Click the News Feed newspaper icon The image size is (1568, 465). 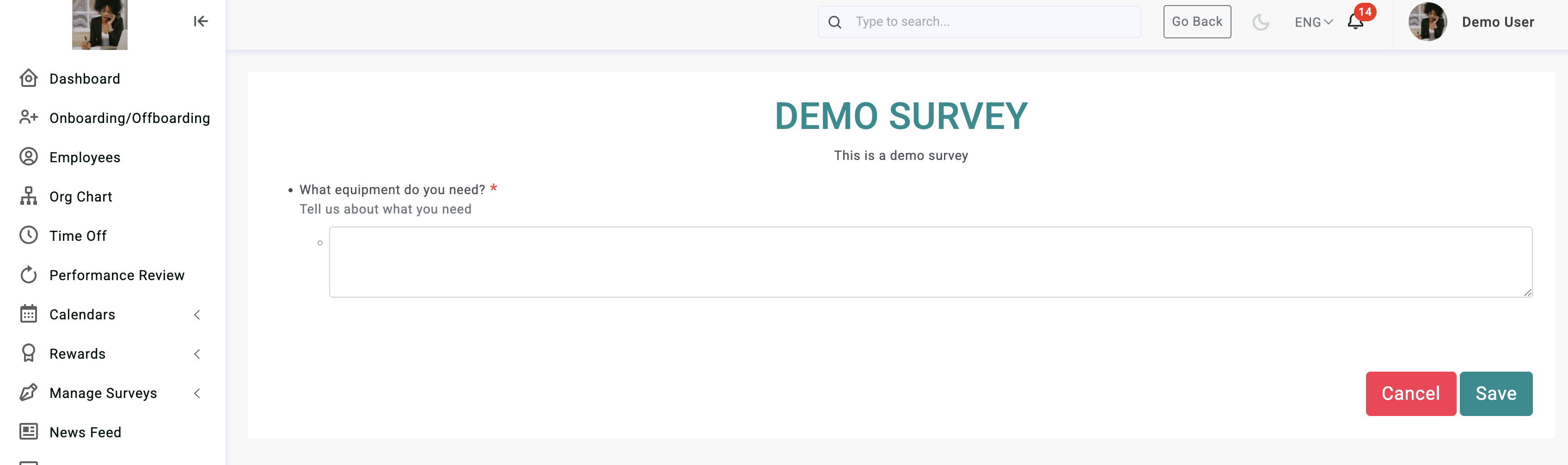coord(29,432)
